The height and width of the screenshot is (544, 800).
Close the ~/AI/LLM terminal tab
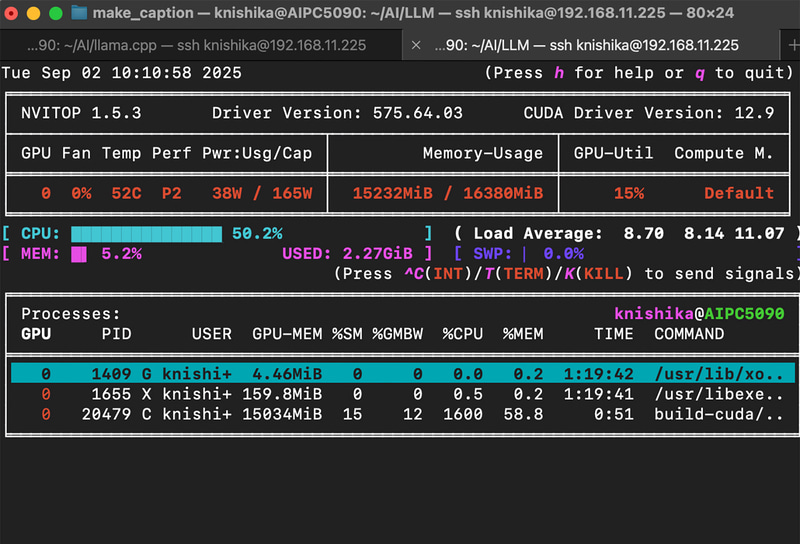[x=416, y=45]
